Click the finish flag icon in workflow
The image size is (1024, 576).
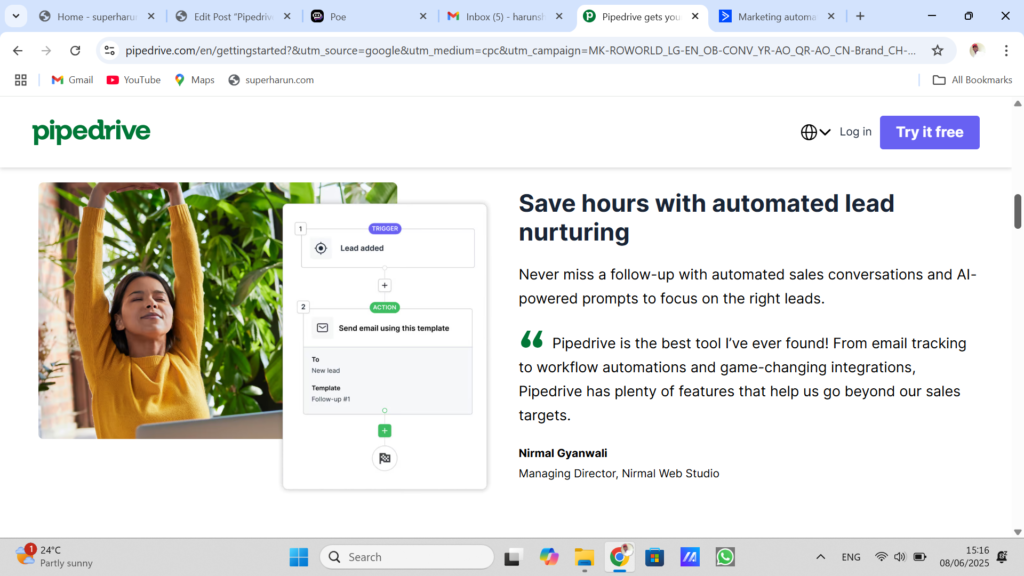point(385,458)
